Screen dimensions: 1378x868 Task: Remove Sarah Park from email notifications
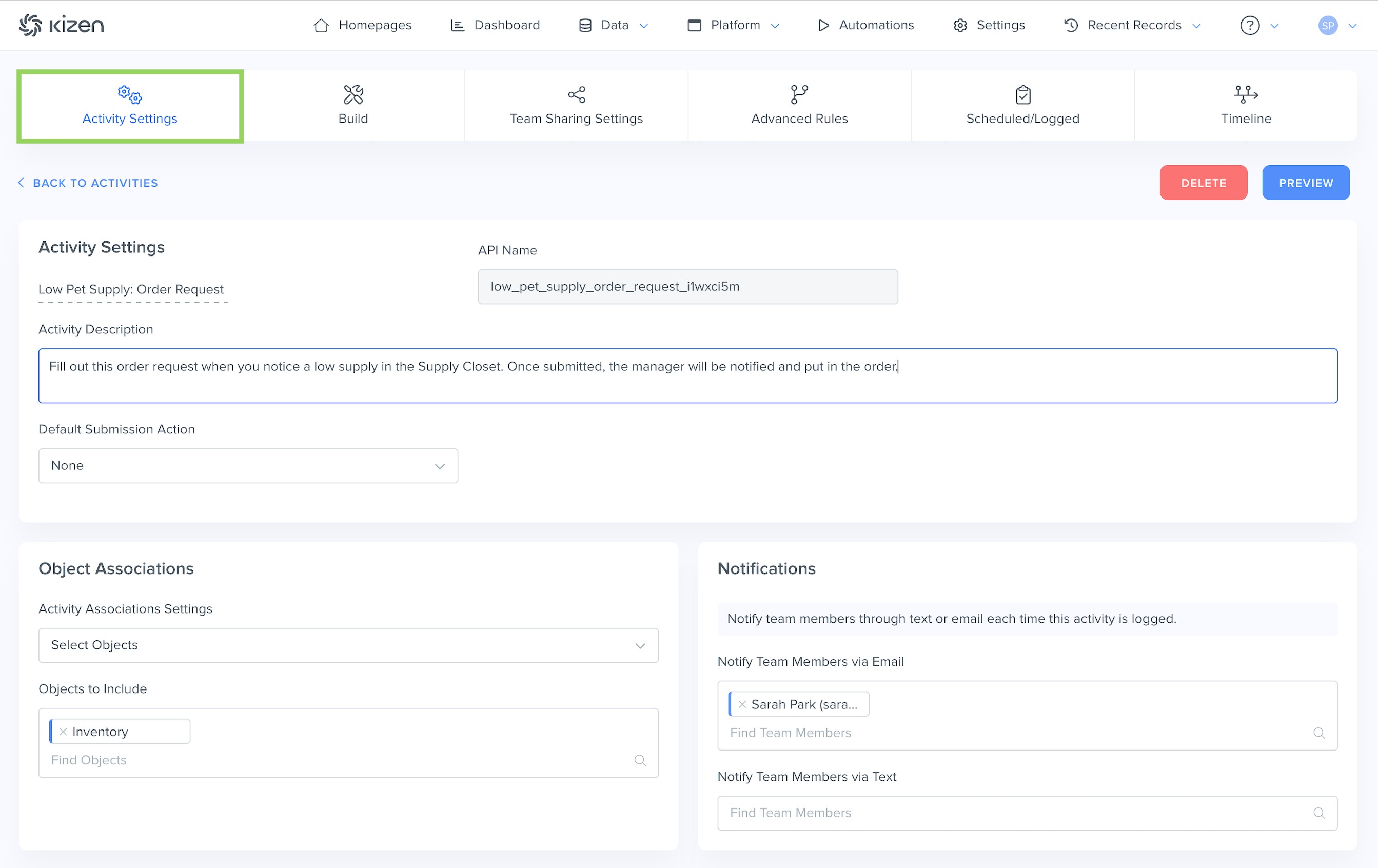[742, 704]
